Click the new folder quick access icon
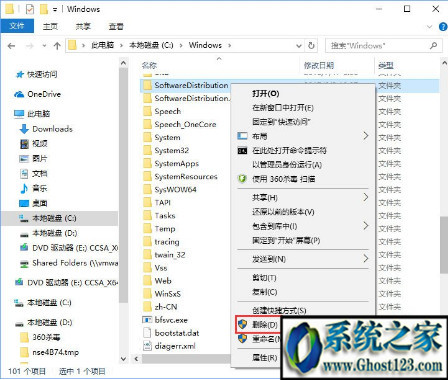This screenshot has width=448, height=380. (x=44, y=9)
